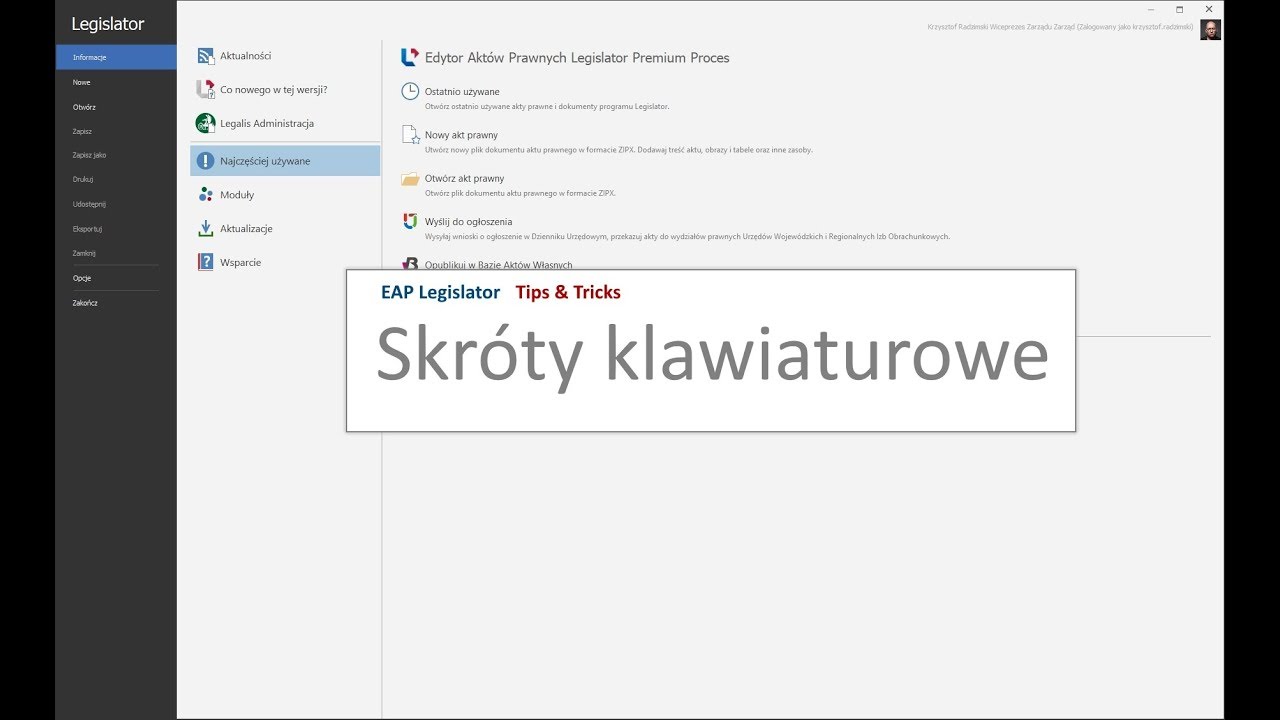
Task: Click the Aktualizacje download arrow icon
Action: (x=205, y=228)
